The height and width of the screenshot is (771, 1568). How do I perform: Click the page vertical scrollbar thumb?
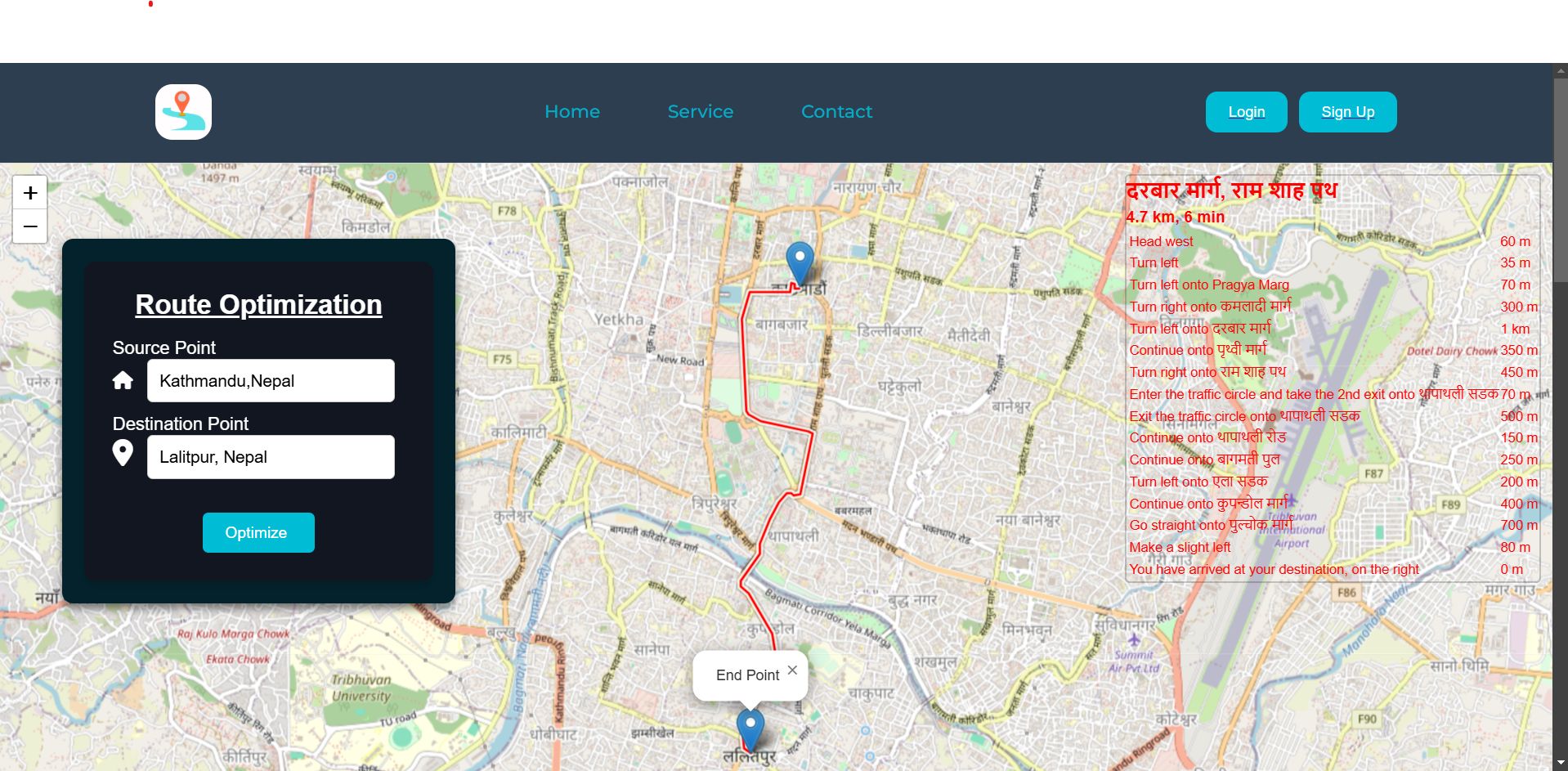tap(1560, 180)
